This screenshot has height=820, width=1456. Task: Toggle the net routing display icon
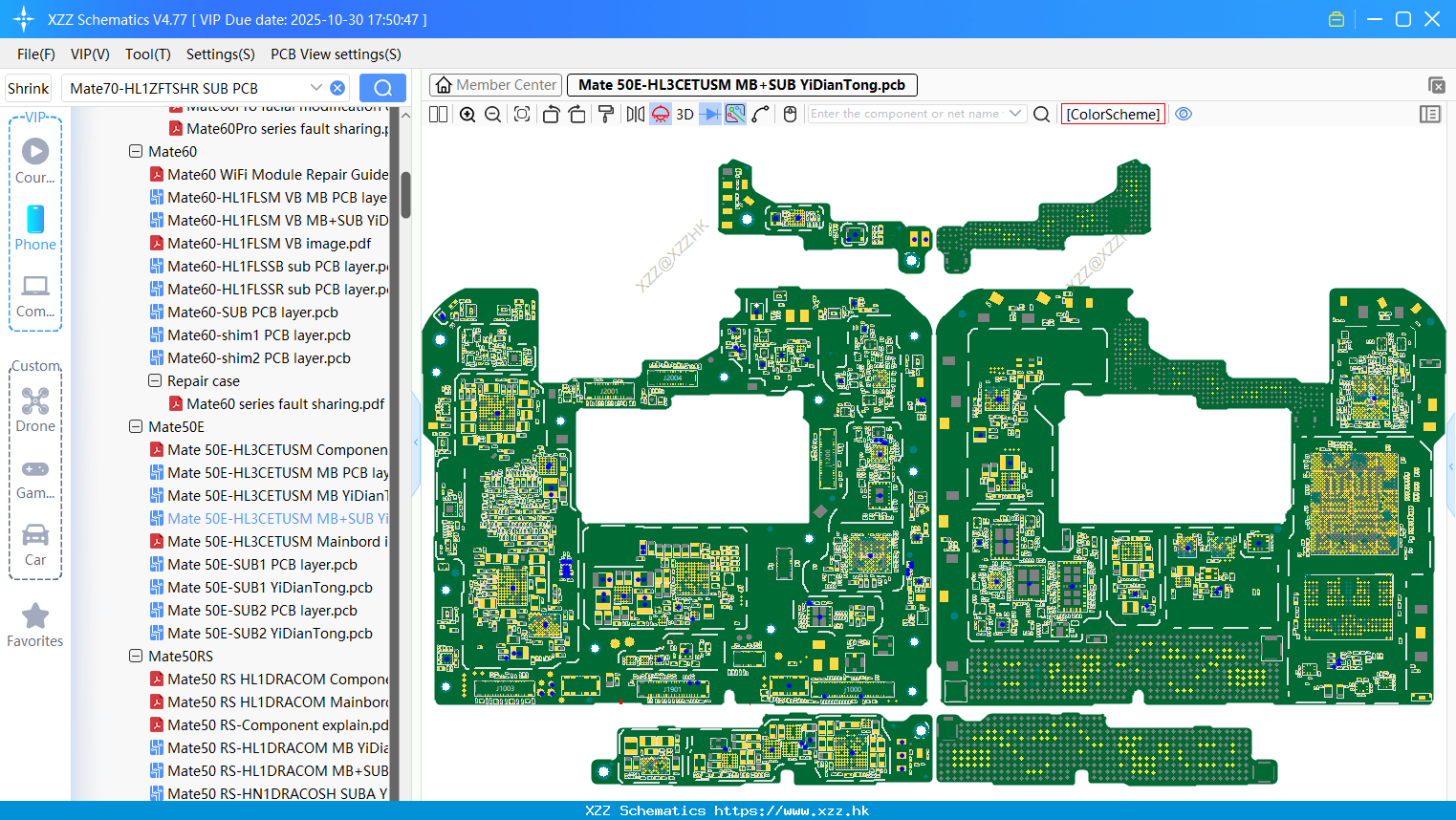[735, 114]
